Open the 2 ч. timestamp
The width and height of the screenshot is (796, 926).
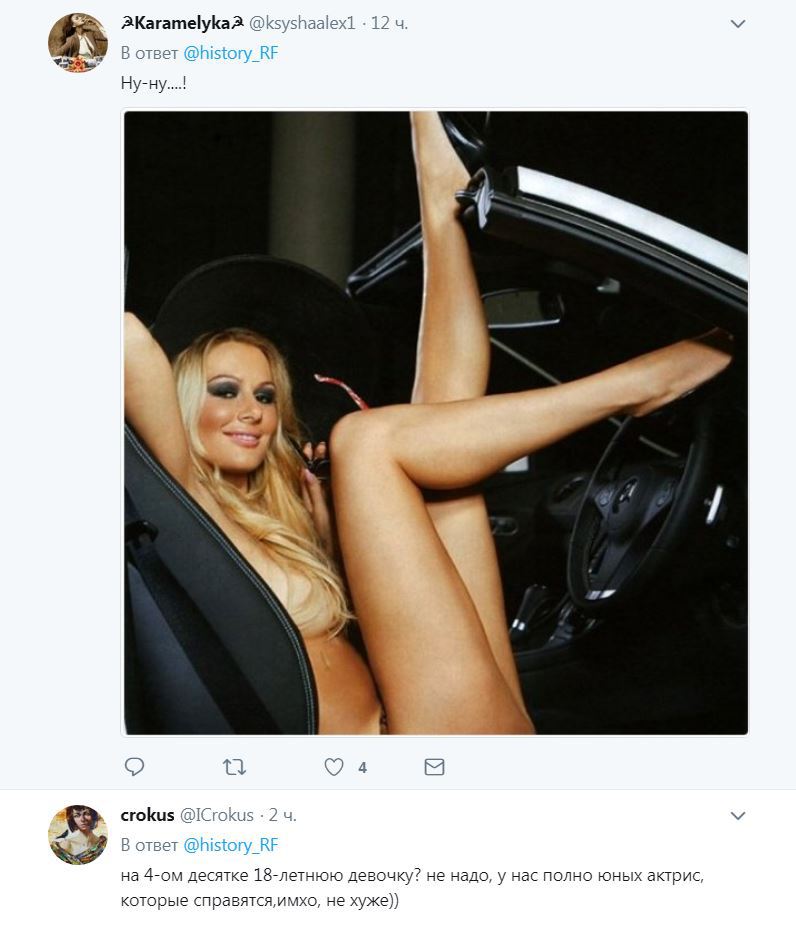pyautogui.click(x=282, y=815)
